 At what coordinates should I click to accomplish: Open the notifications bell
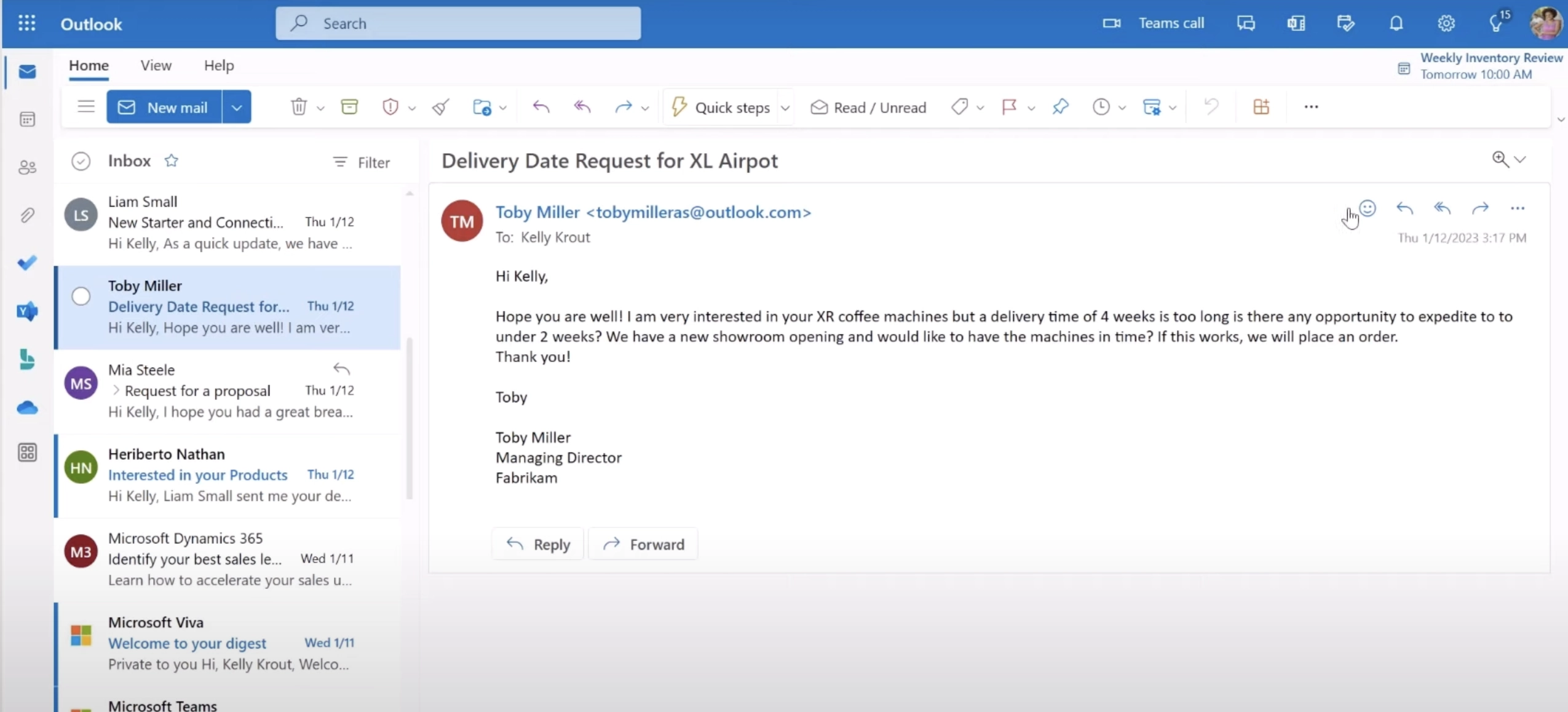click(x=1396, y=23)
